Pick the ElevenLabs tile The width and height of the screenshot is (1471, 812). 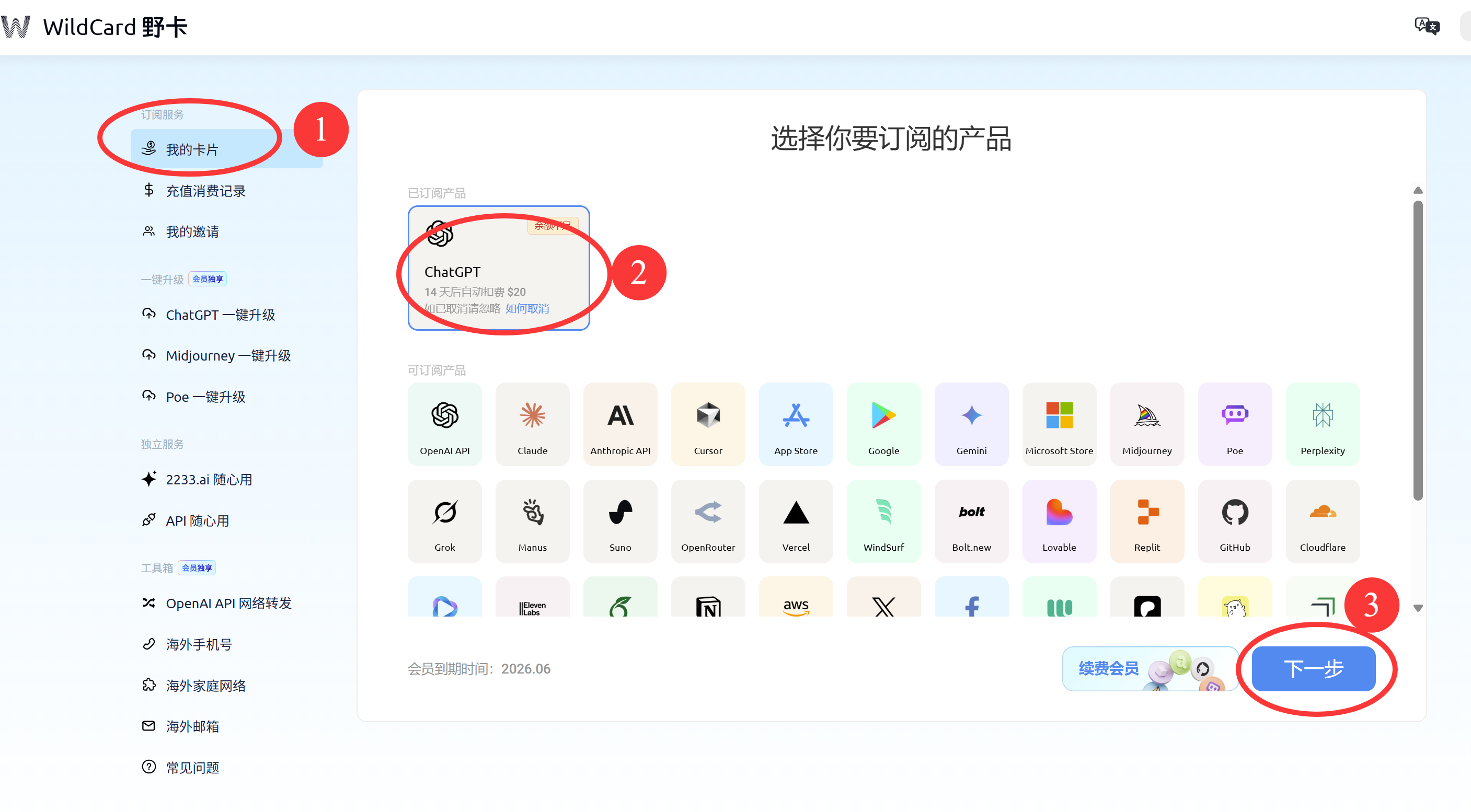(x=532, y=596)
